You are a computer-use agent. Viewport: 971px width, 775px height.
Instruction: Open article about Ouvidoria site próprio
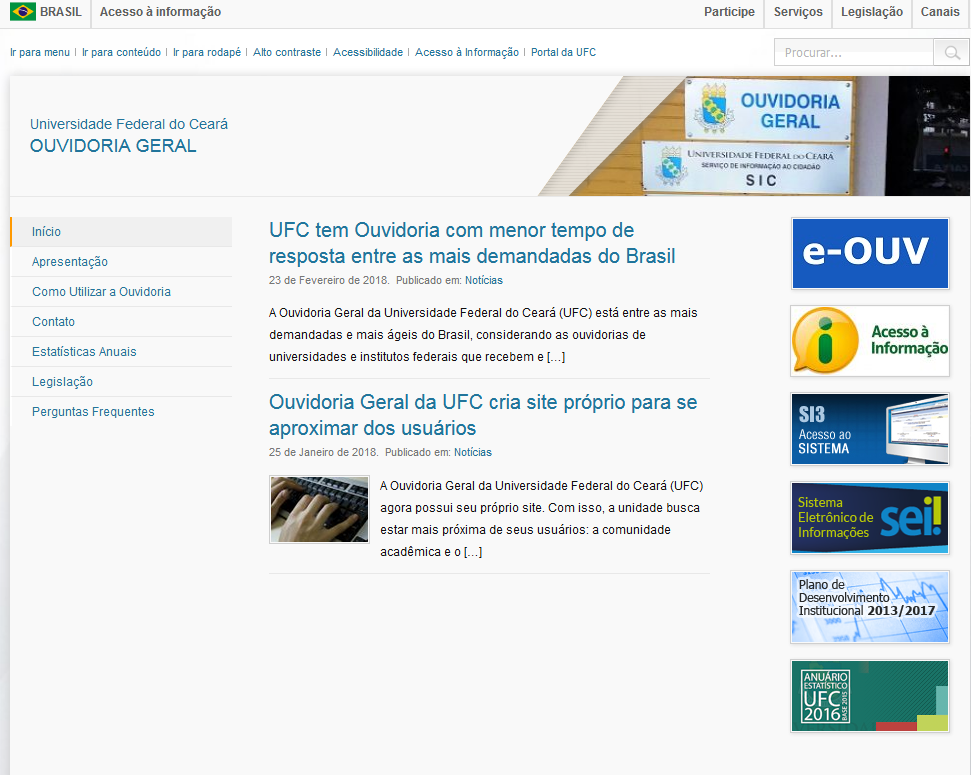coord(483,415)
